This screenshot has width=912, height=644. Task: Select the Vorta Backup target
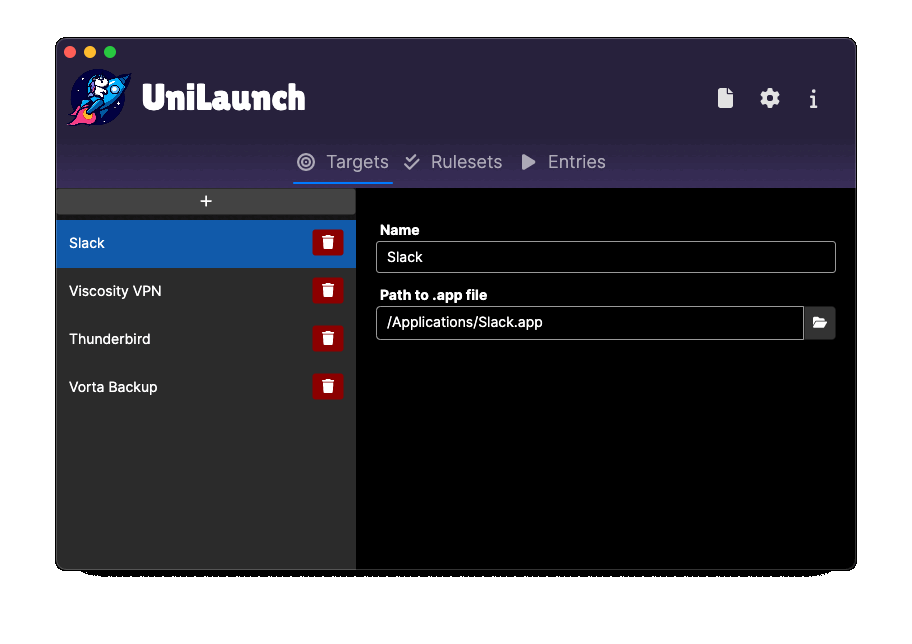click(x=206, y=387)
